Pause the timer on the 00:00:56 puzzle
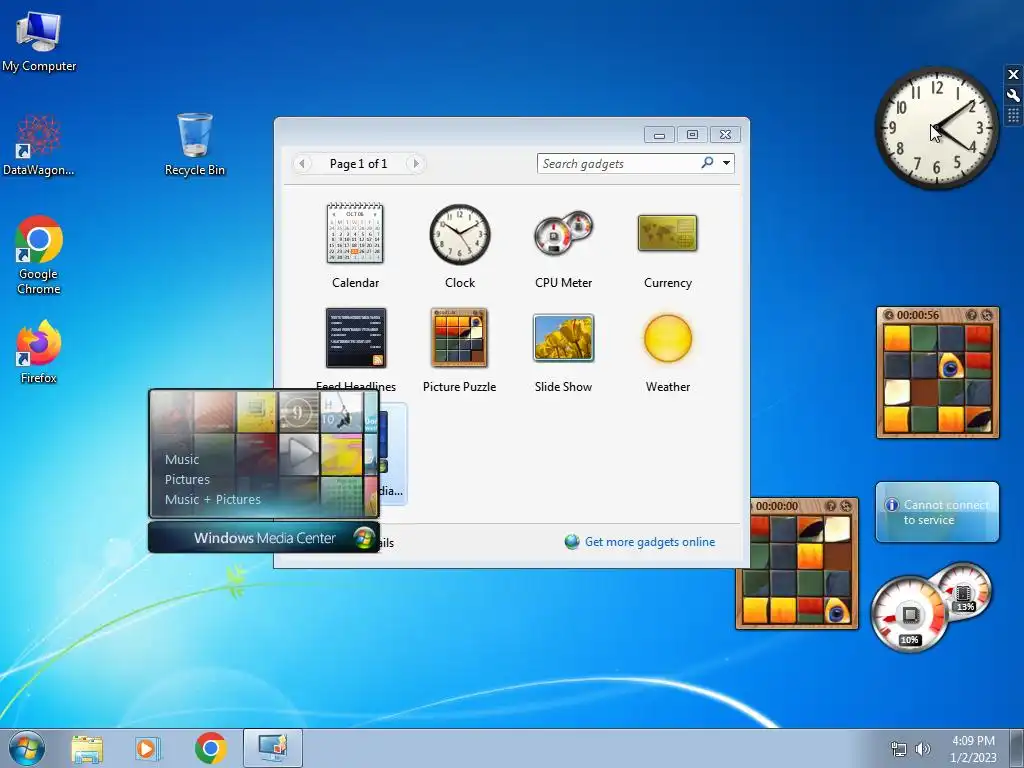Viewport: 1024px width, 768px height. [x=889, y=315]
